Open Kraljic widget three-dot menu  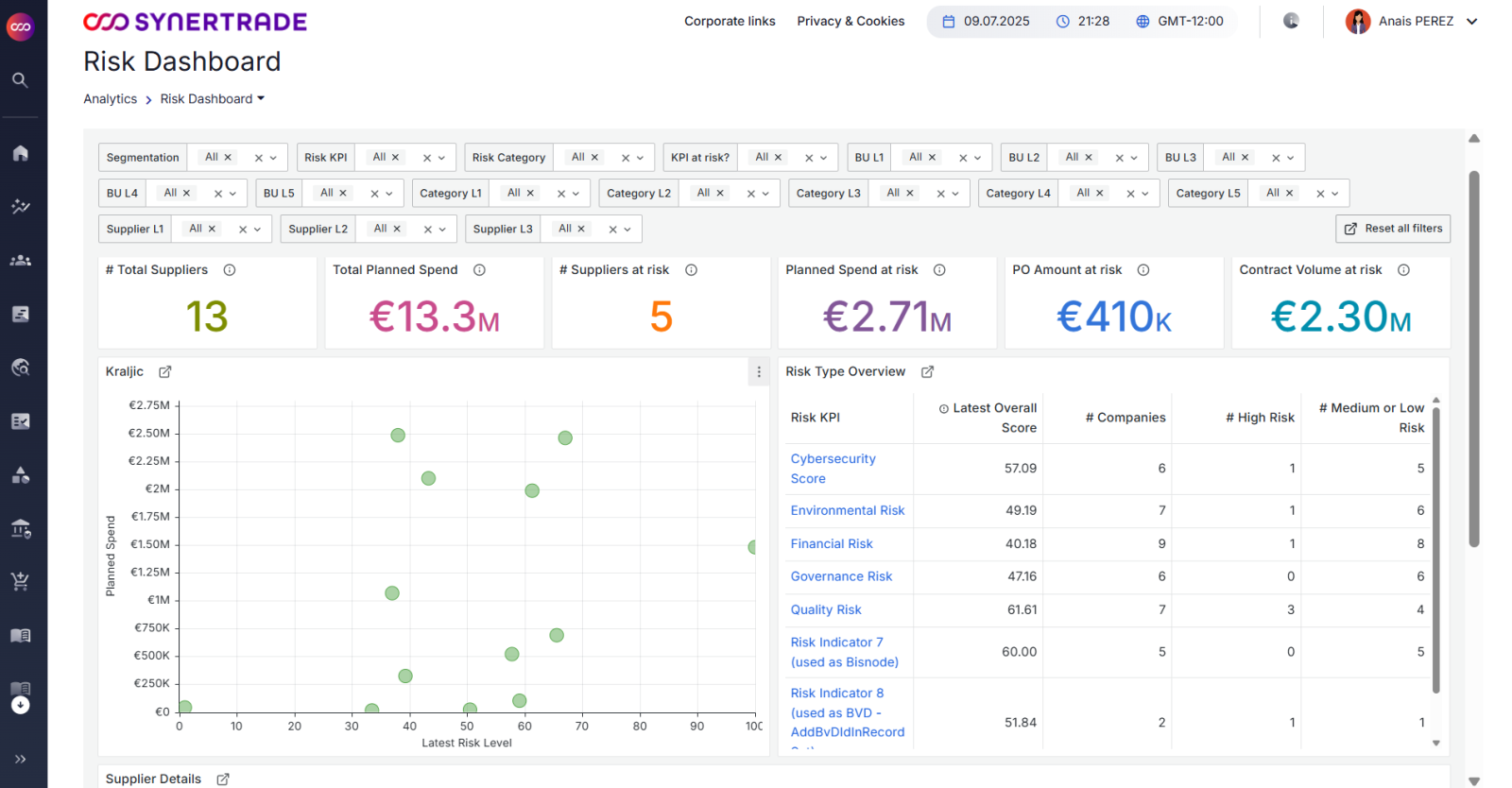tap(759, 372)
